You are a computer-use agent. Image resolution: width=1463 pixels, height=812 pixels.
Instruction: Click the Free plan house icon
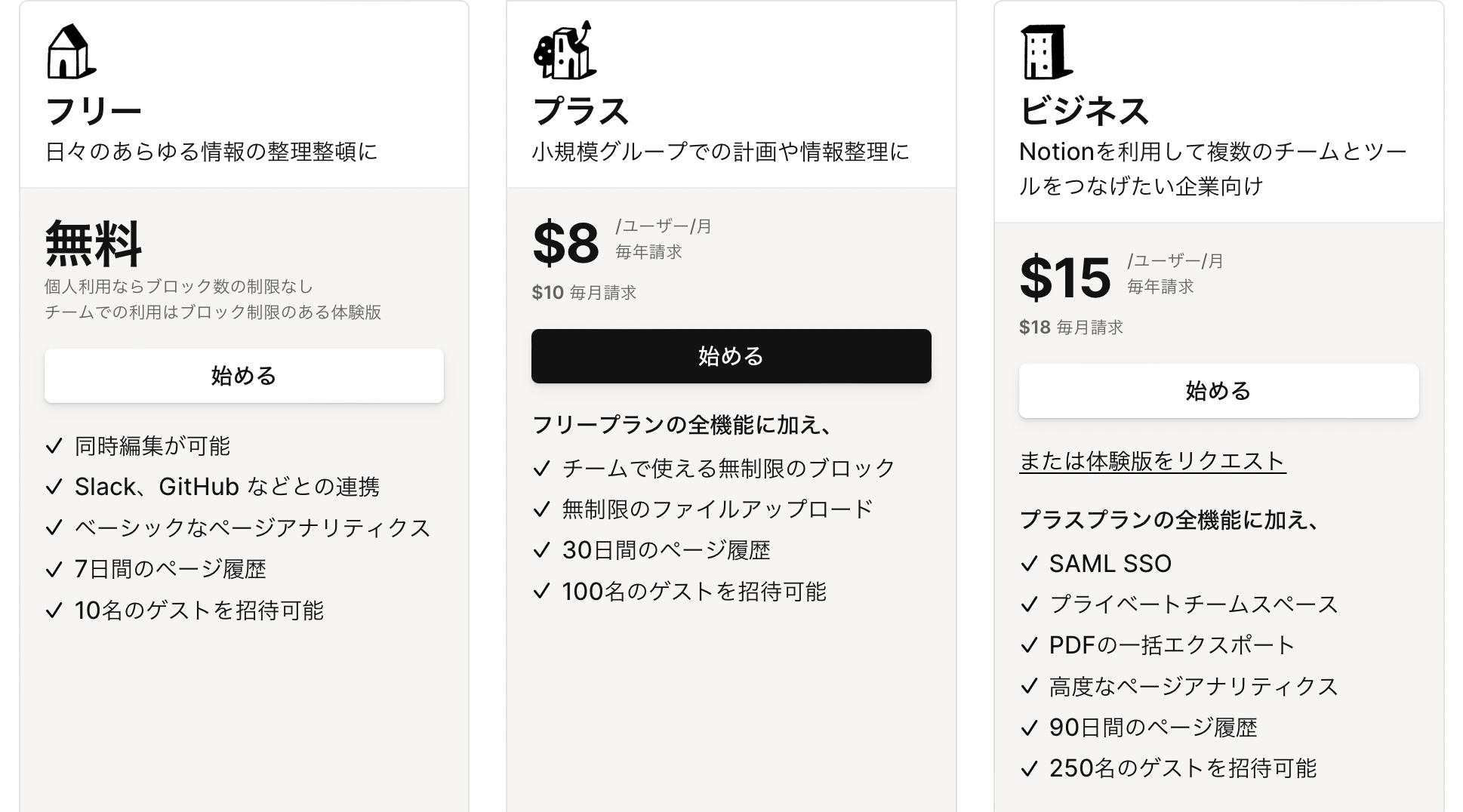click(x=71, y=52)
